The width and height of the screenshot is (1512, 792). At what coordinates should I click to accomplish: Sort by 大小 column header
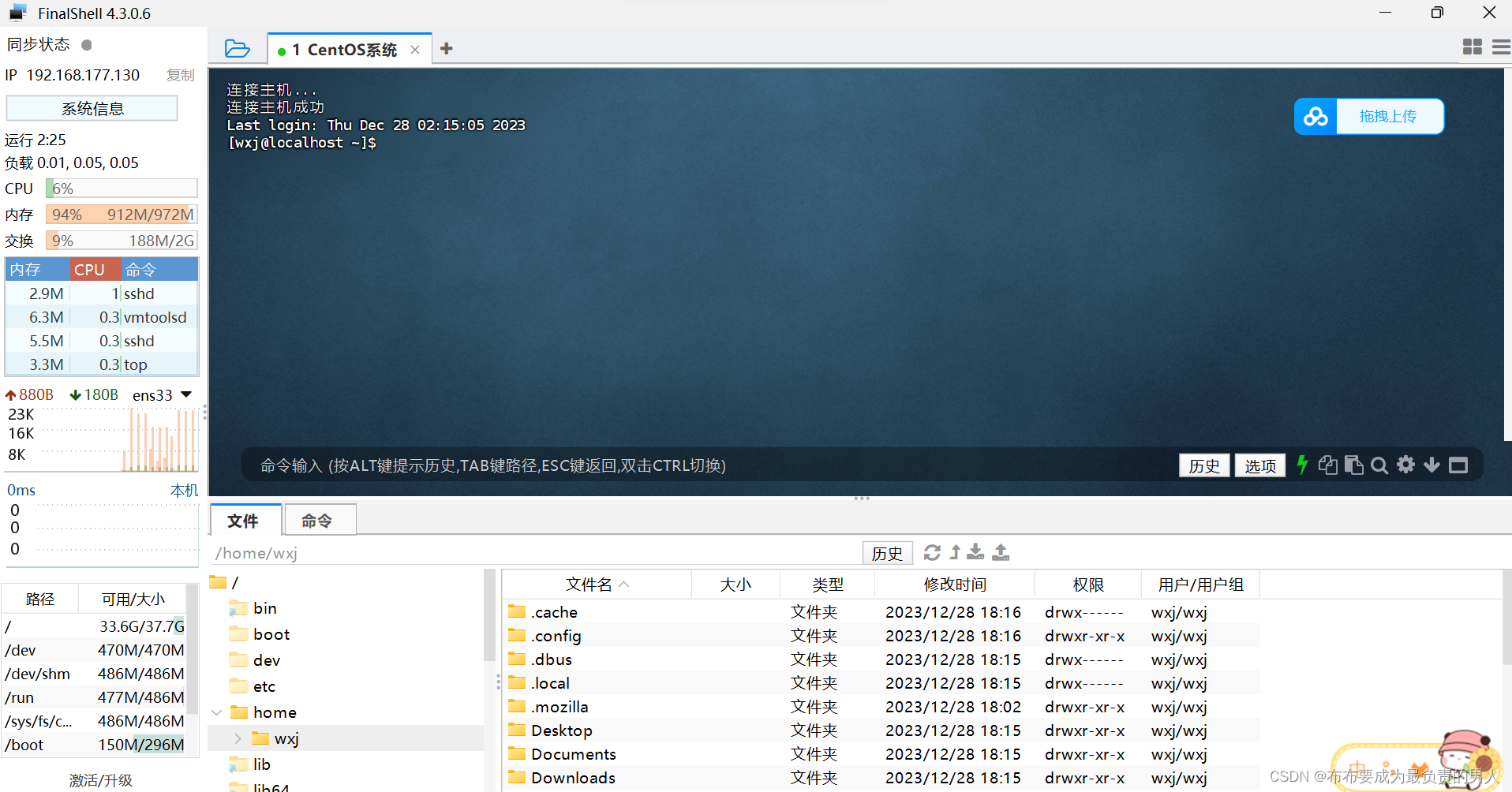tap(735, 585)
